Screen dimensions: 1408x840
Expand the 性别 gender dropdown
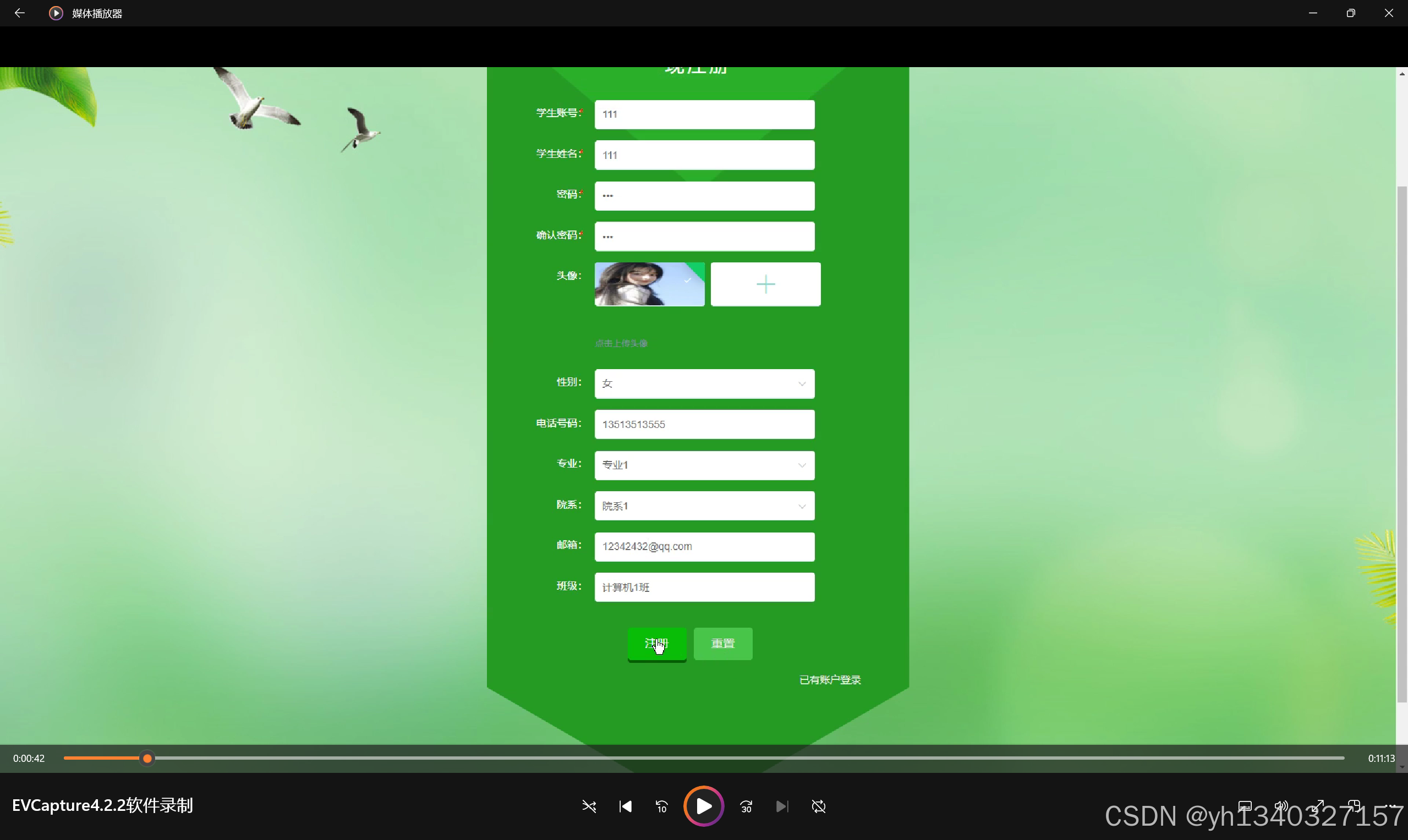pyautogui.click(x=704, y=384)
